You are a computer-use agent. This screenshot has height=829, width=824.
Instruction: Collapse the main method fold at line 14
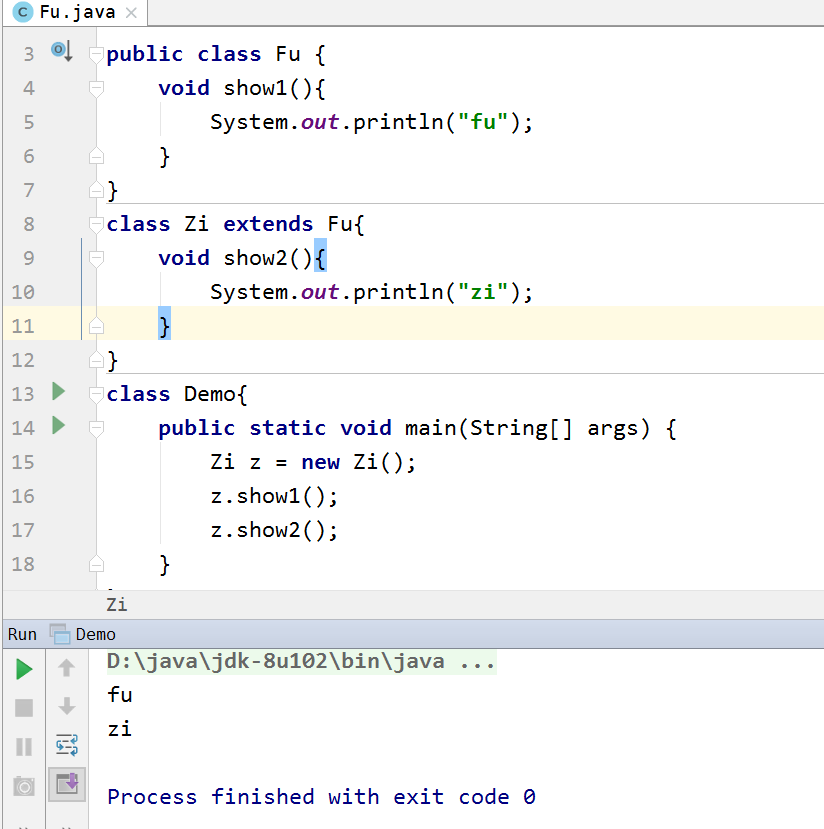pyautogui.click(x=96, y=428)
